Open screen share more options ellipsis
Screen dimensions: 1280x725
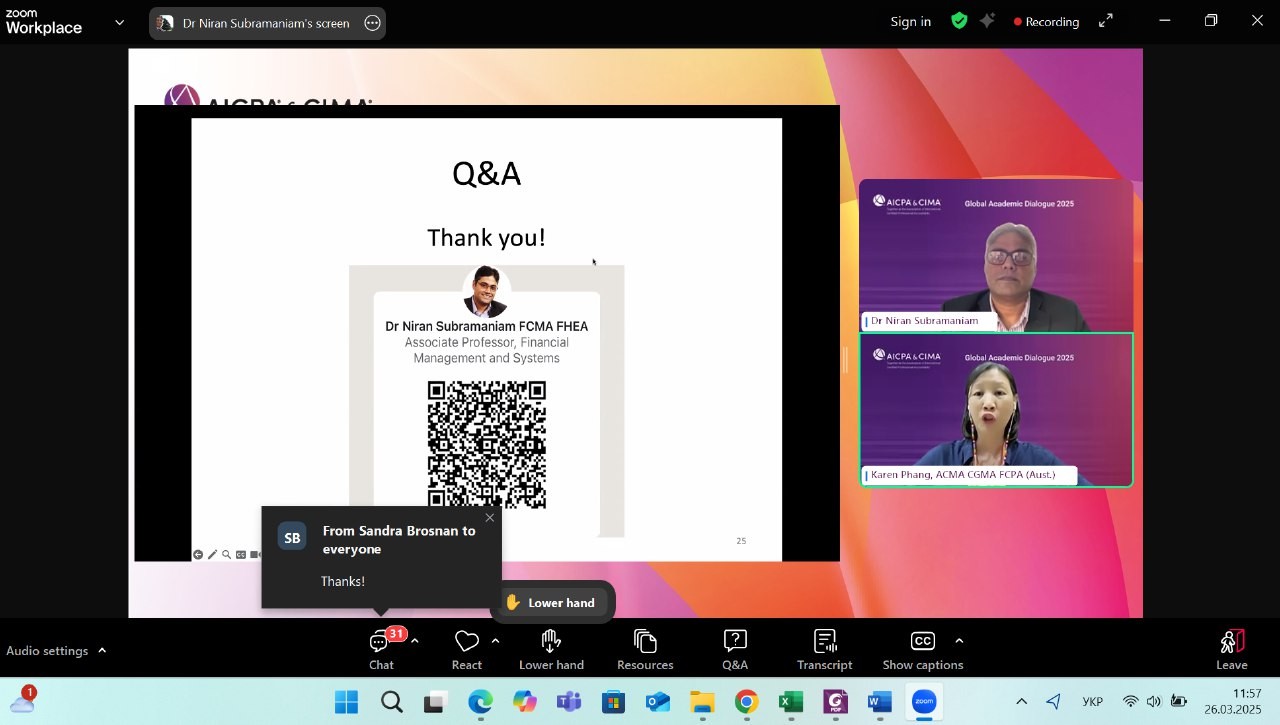(x=372, y=23)
